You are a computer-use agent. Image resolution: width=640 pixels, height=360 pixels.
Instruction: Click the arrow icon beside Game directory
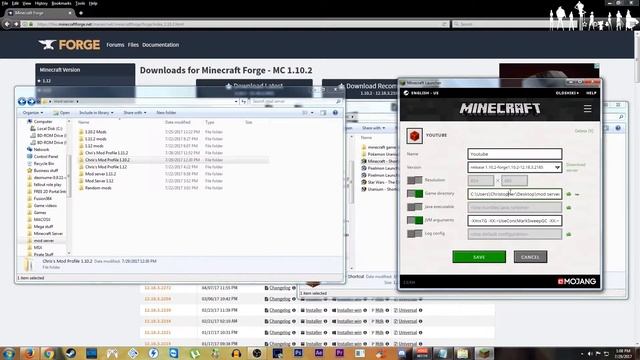577,194
